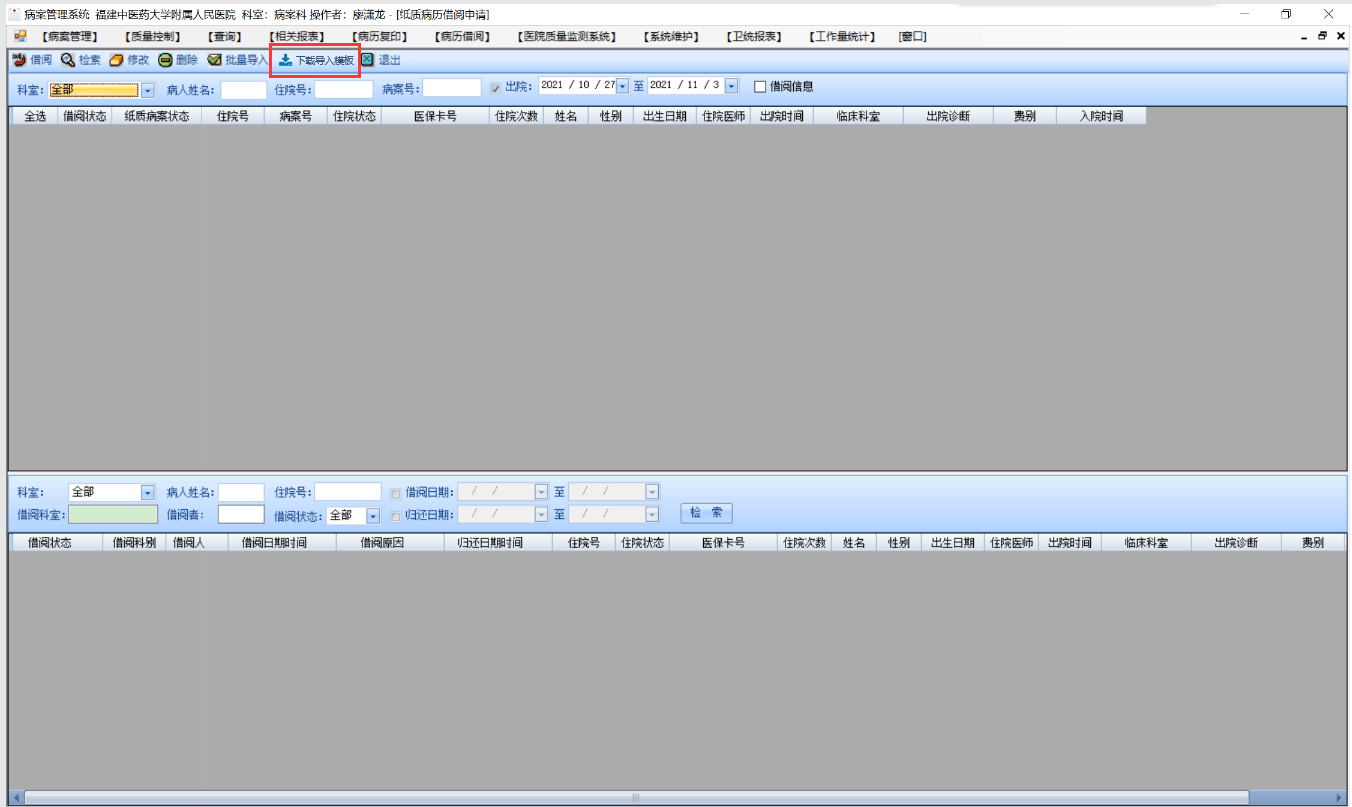Viewport: 1352px width, 807px height.
Task: Check the 归还日期 filter checkbox
Action: point(396,516)
